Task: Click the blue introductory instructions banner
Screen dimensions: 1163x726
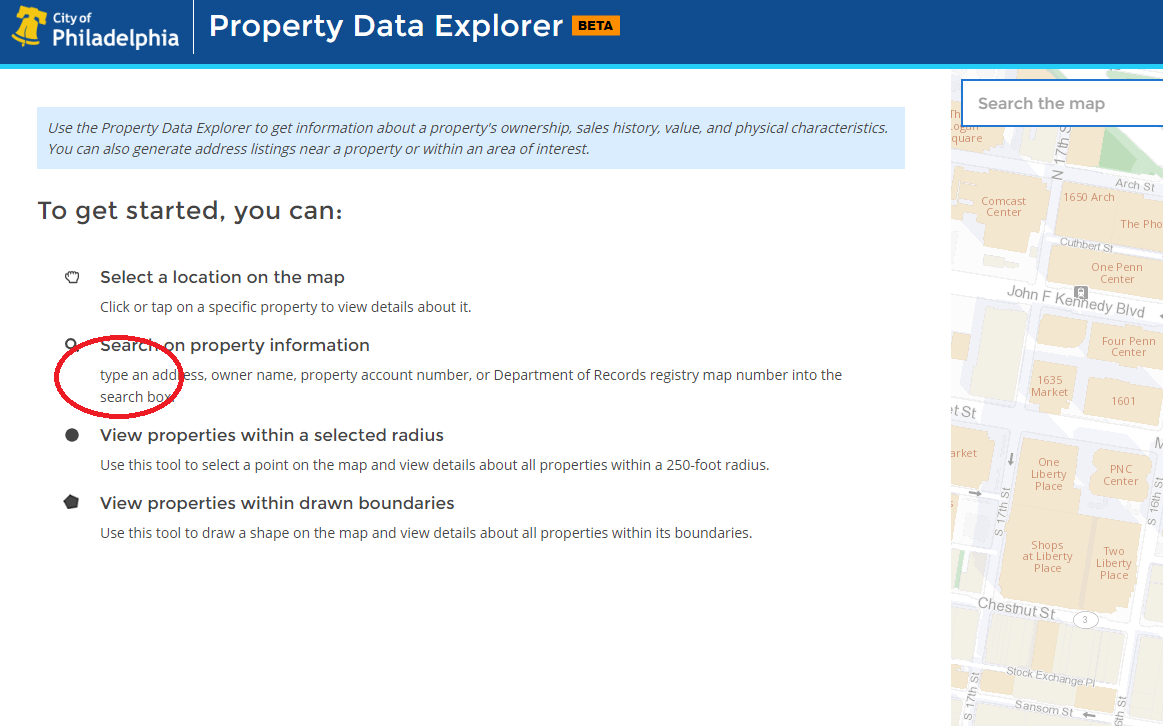Action: [x=470, y=137]
